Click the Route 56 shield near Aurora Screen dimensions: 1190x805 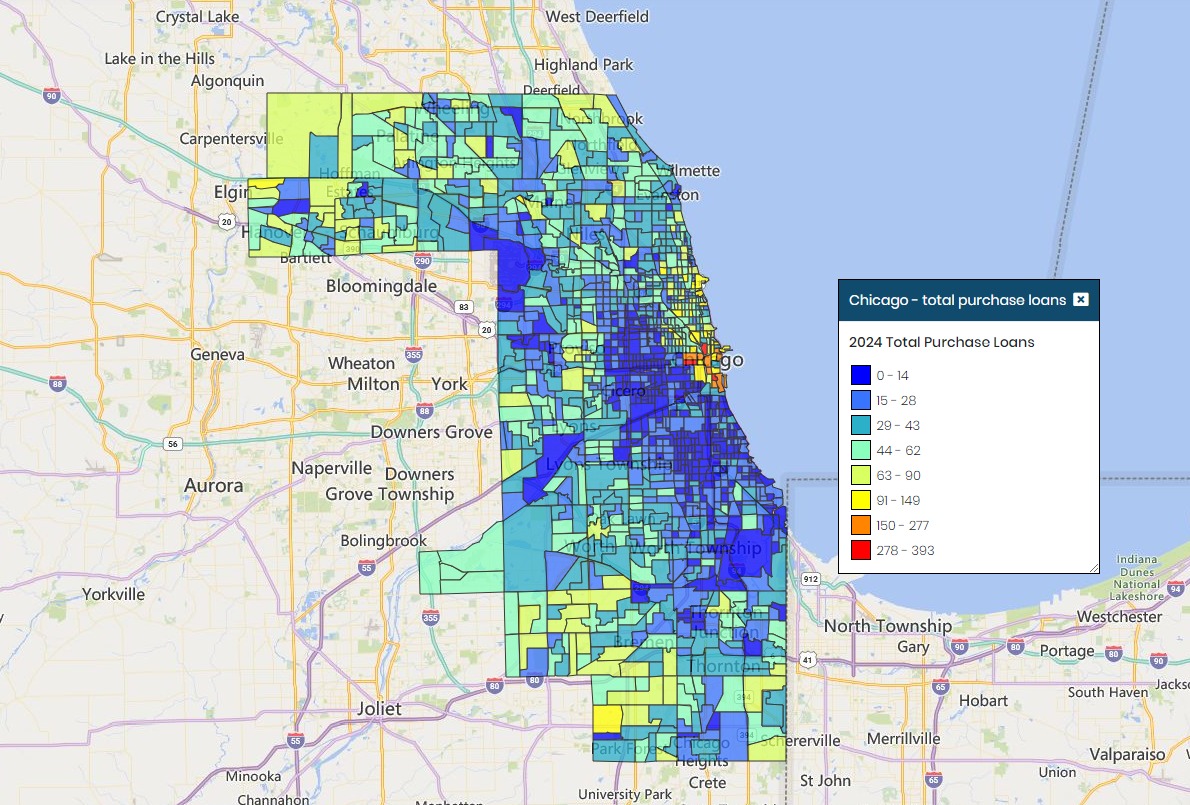(x=173, y=443)
